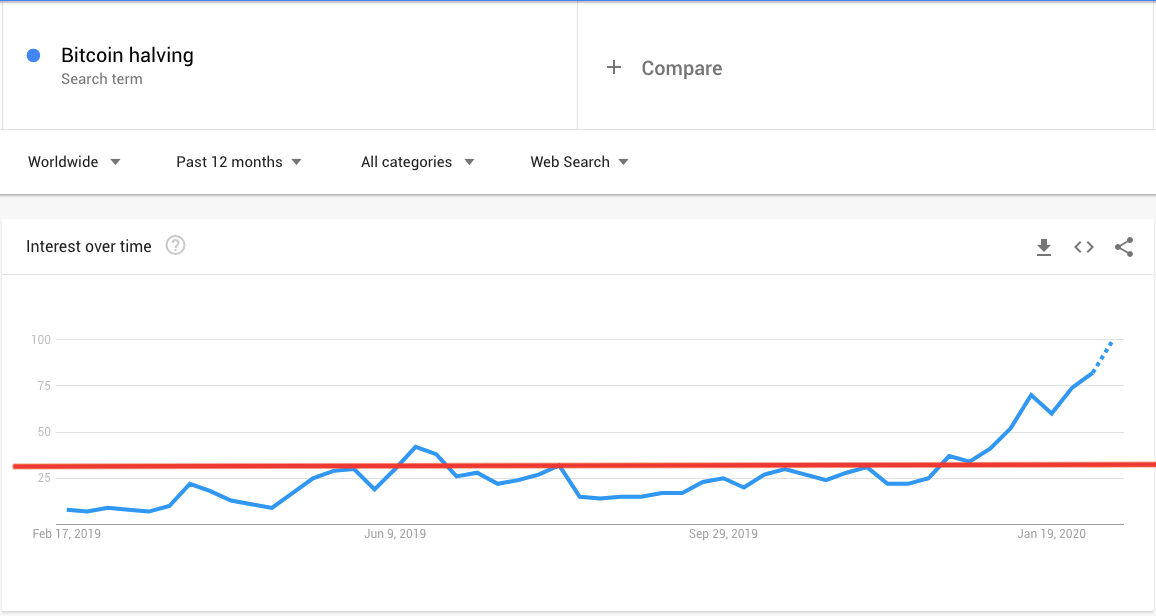1156x616 pixels.
Task: Open the Web Search type dropdown
Action: point(579,162)
